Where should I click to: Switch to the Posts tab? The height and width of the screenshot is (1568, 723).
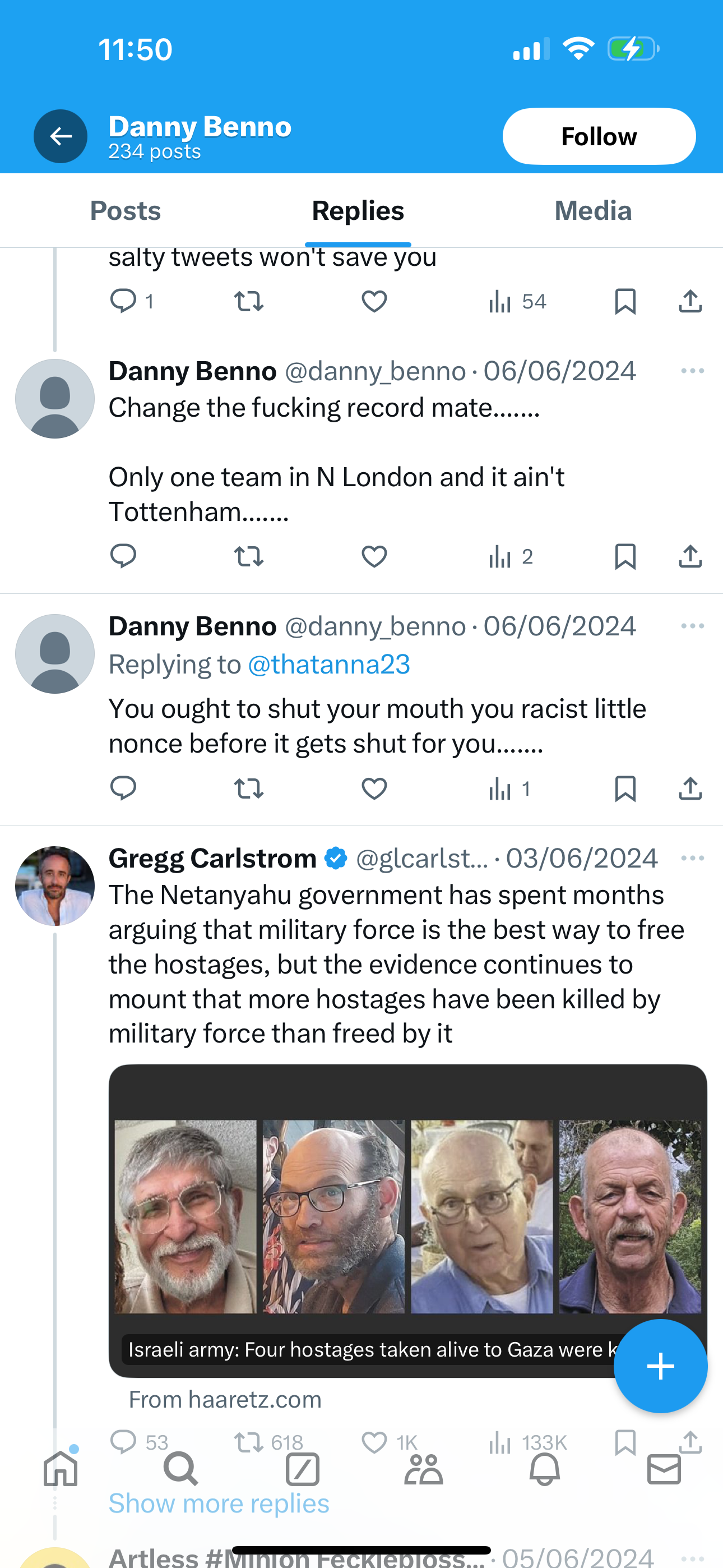click(x=126, y=211)
